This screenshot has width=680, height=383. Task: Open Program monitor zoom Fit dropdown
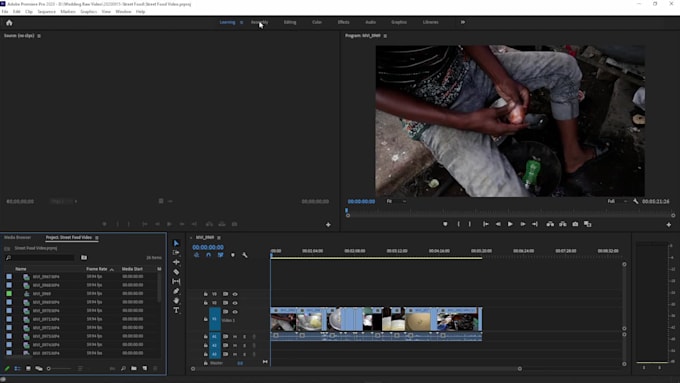pyautogui.click(x=396, y=201)
